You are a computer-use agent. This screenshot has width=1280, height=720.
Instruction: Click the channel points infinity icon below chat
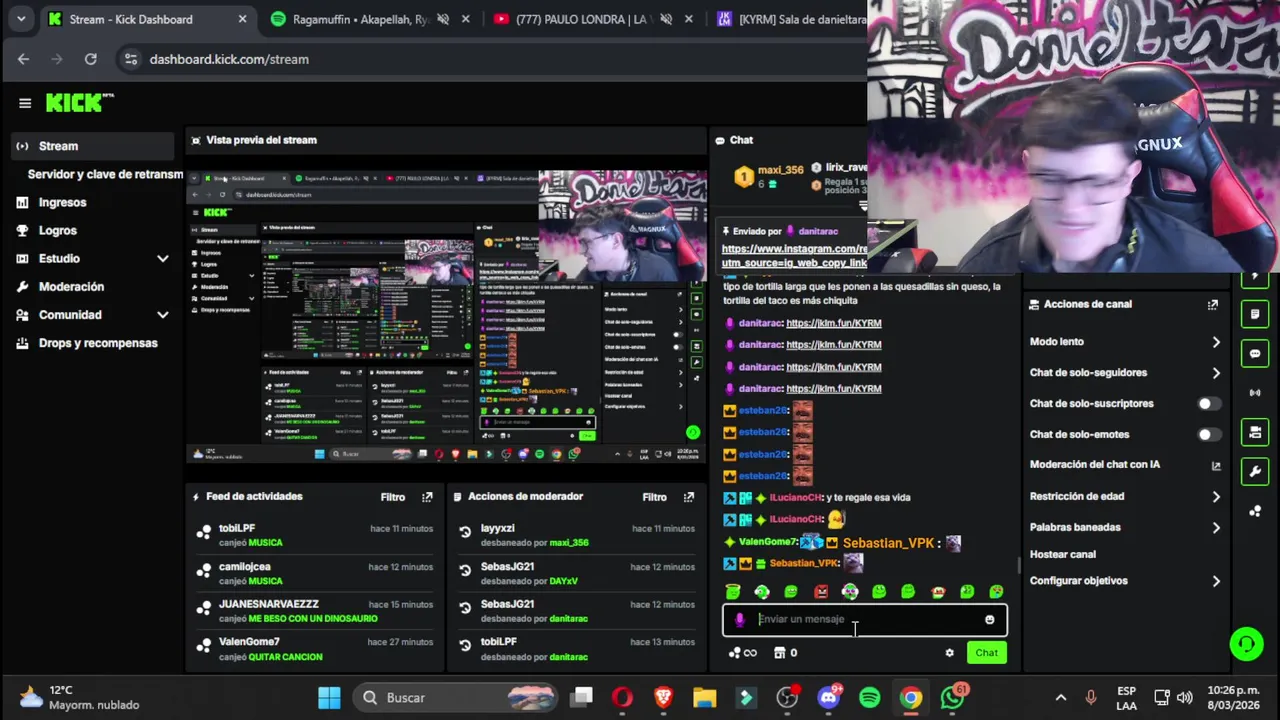click(x=743, y=653)
